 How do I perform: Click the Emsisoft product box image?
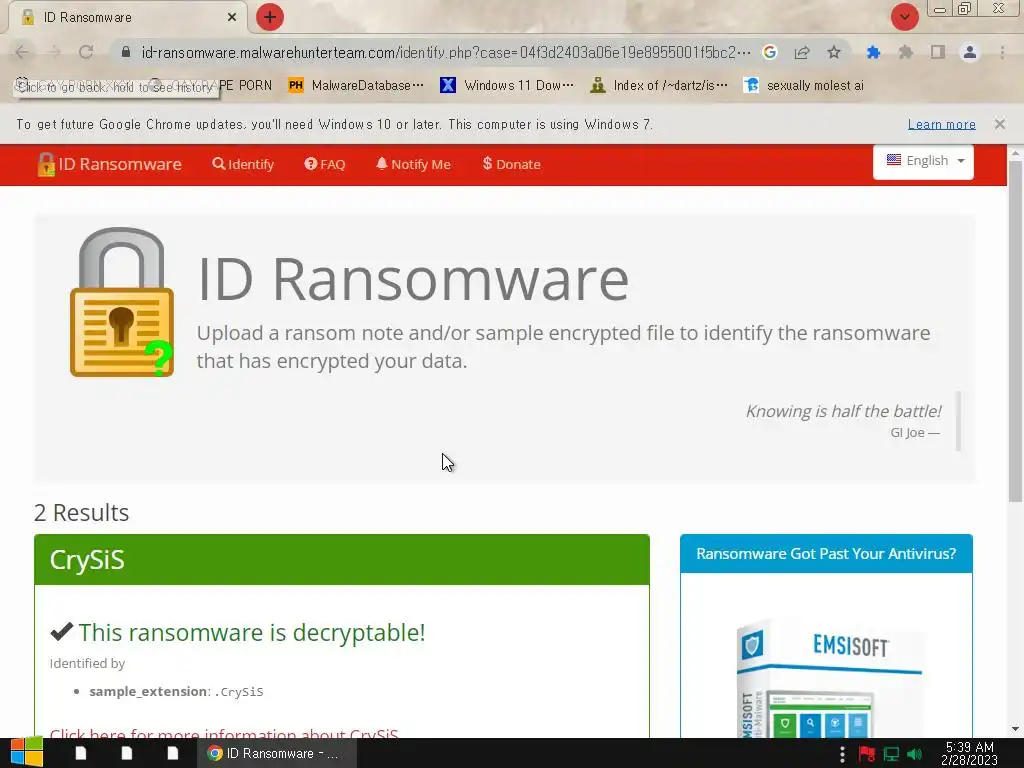coord(829,679)
